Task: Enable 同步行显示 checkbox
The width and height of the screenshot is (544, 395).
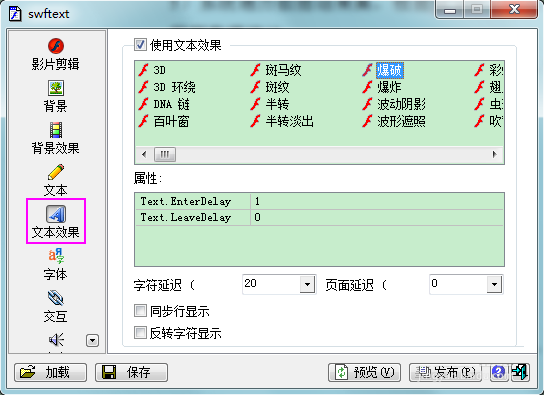Action: click(x=141, y=311)
